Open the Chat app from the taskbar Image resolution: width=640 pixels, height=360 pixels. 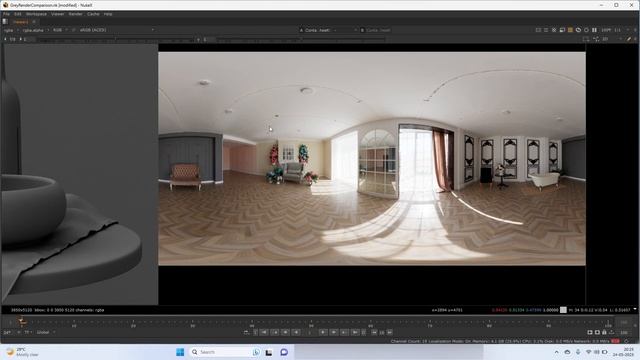(x=284, y=352)
